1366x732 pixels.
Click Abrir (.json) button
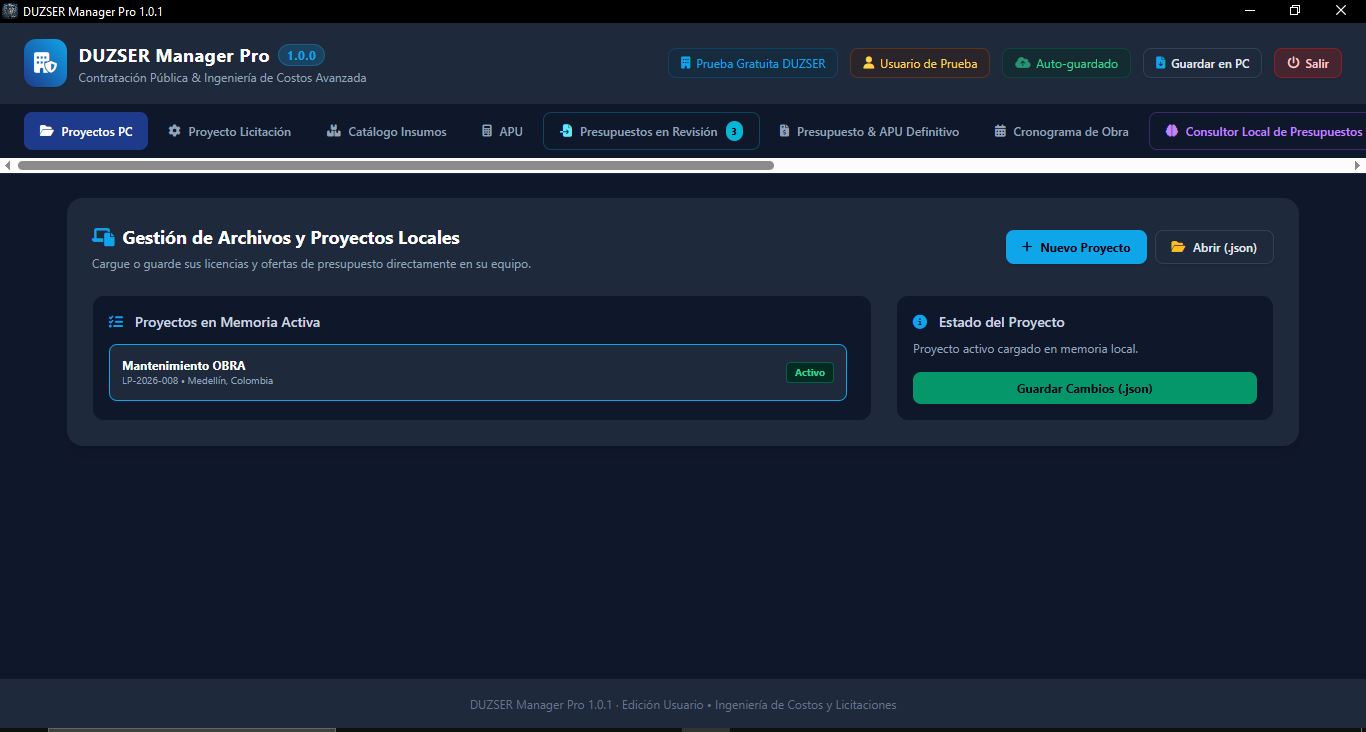pos(1214,247)
